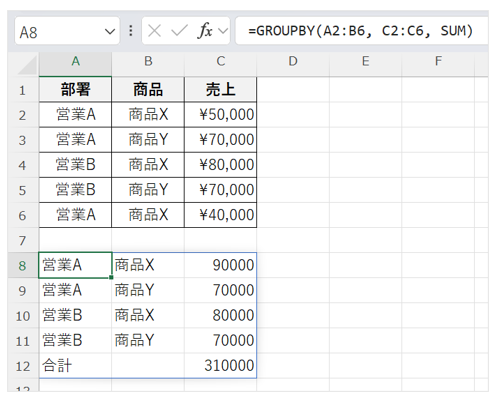Viewport: 500px width, 408px height.
Task: Click cell A8 with 営業A result
Action: tap(75, 265)
